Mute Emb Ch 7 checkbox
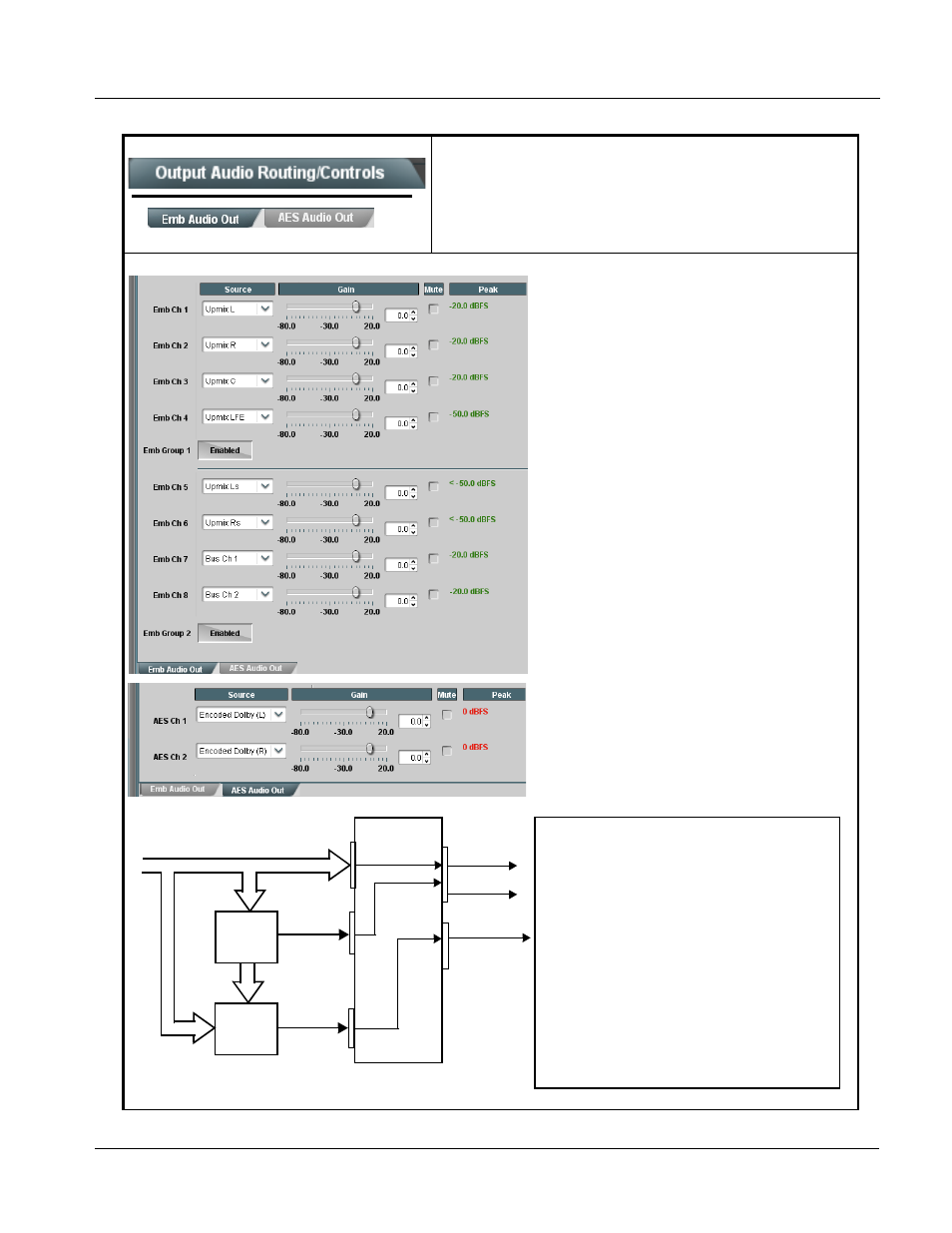Image resolution: width=952 pixels, height=1233 pixels. tap(434, 559)
